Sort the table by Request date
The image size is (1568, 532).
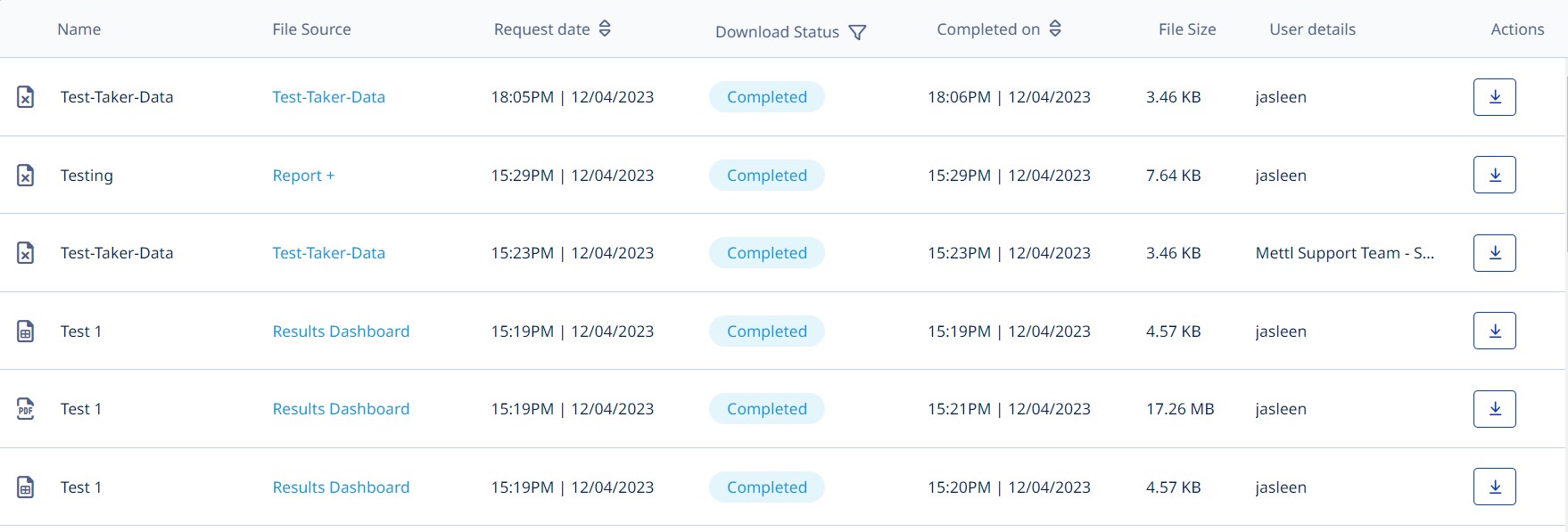605,28
